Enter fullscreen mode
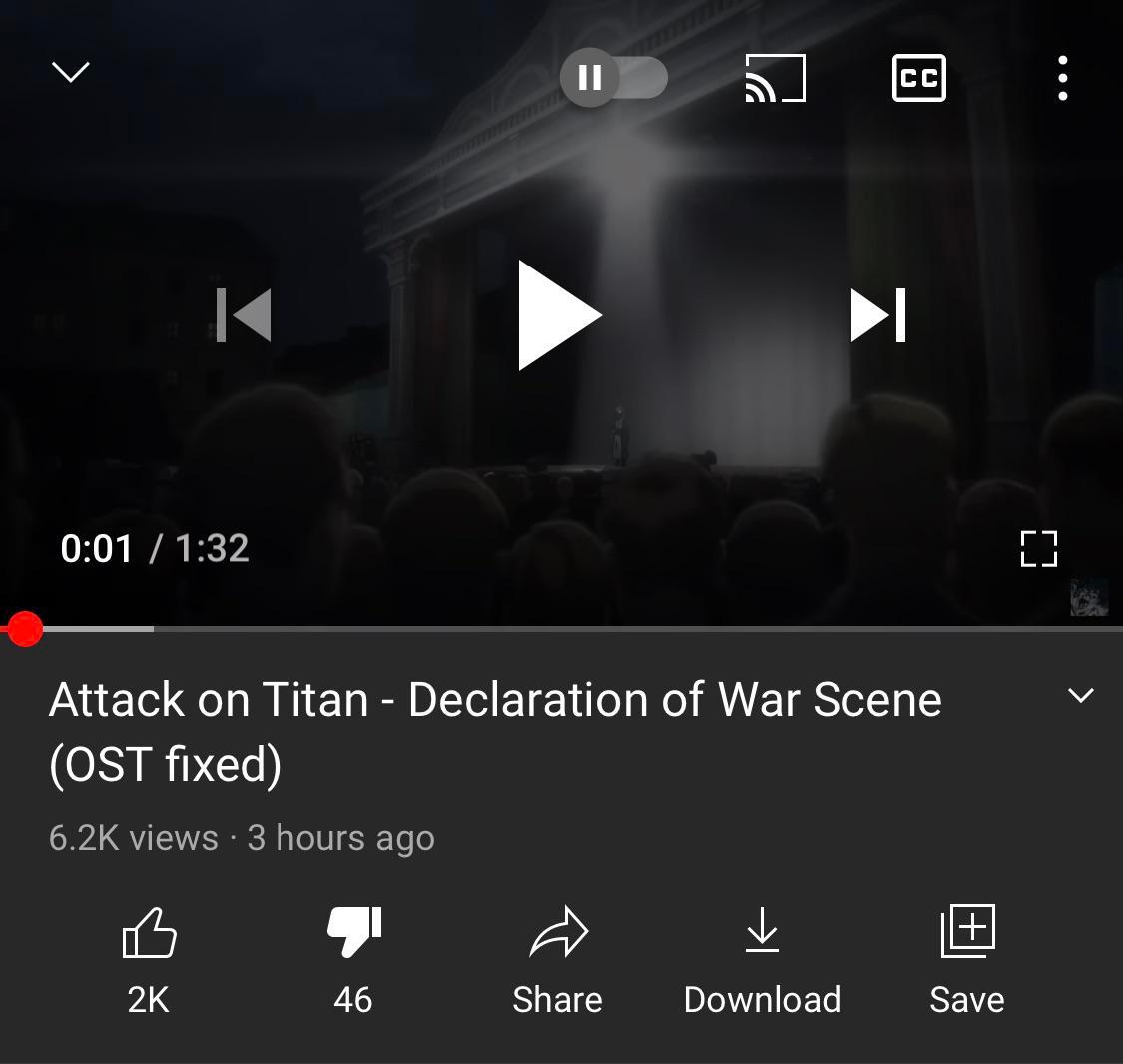 pyautogui.click(x=1038, y=549)
